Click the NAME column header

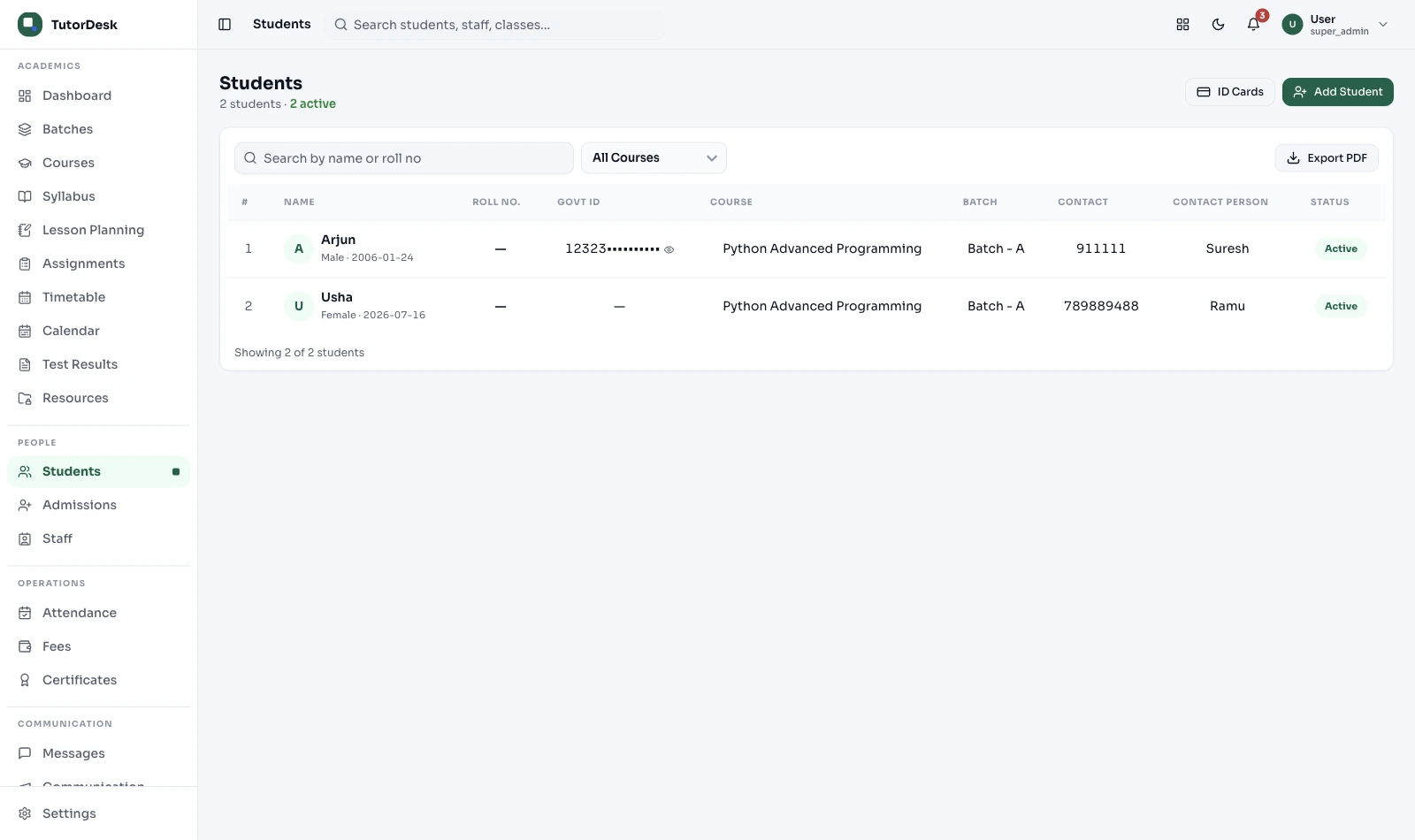[x=299, y=202]
